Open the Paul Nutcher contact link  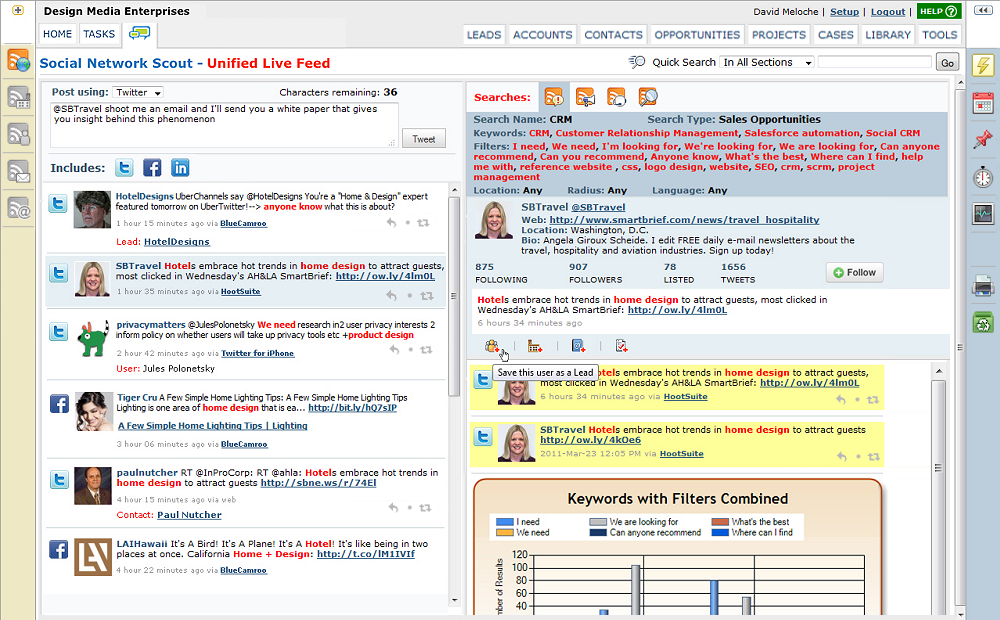click(189, 515)
